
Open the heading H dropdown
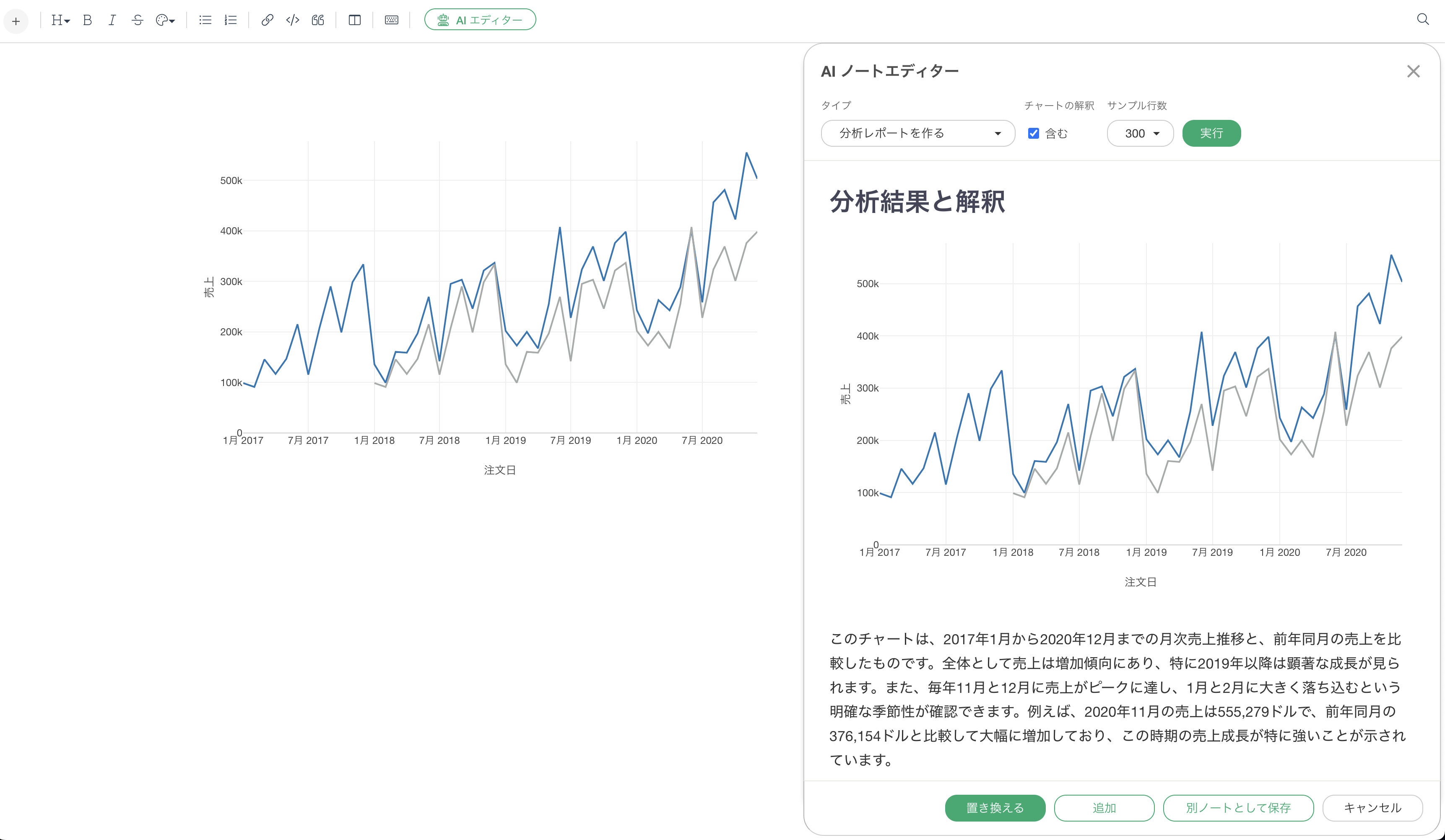(x=60, y=21)
